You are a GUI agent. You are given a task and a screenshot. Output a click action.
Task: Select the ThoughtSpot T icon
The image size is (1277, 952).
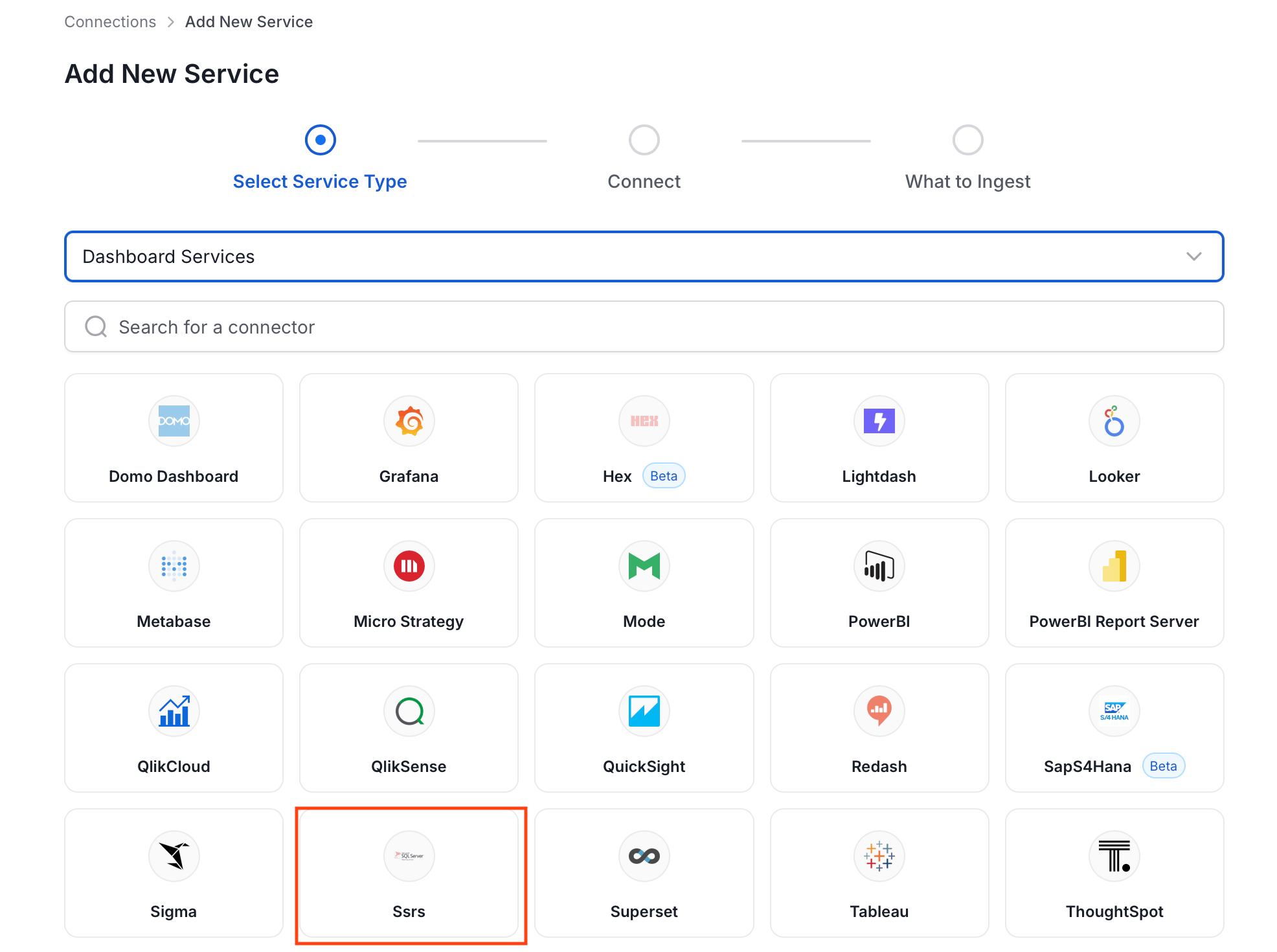[x=1114, y=856]
